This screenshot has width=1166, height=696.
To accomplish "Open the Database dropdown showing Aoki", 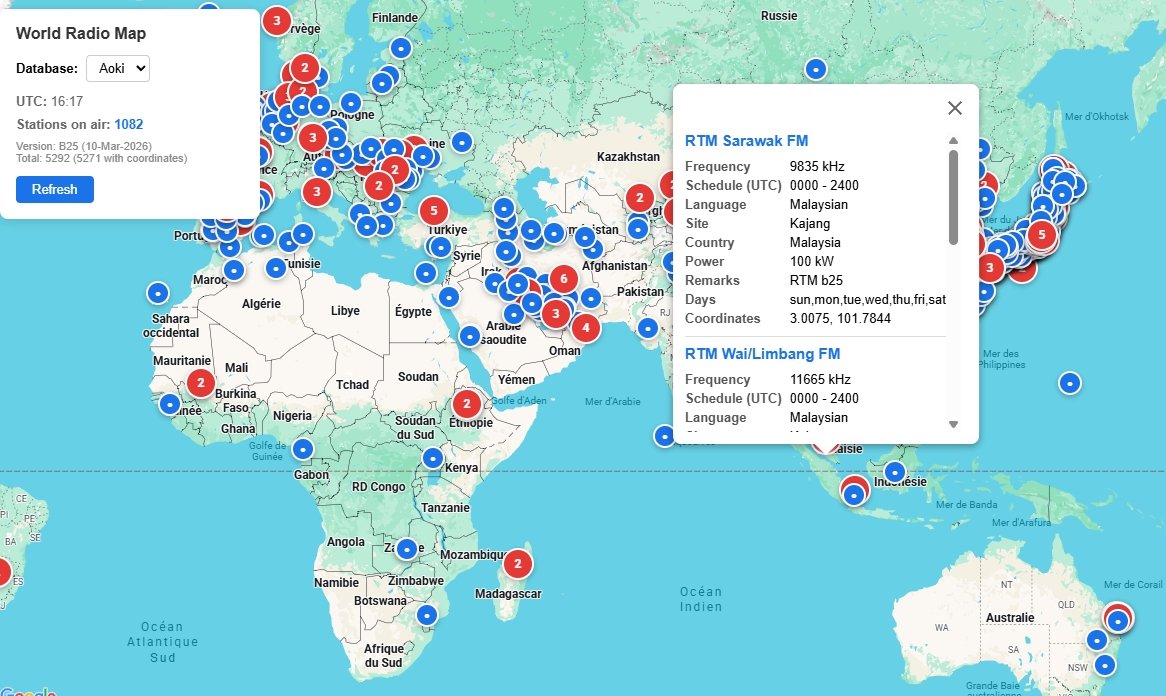I will coord(117,68).
